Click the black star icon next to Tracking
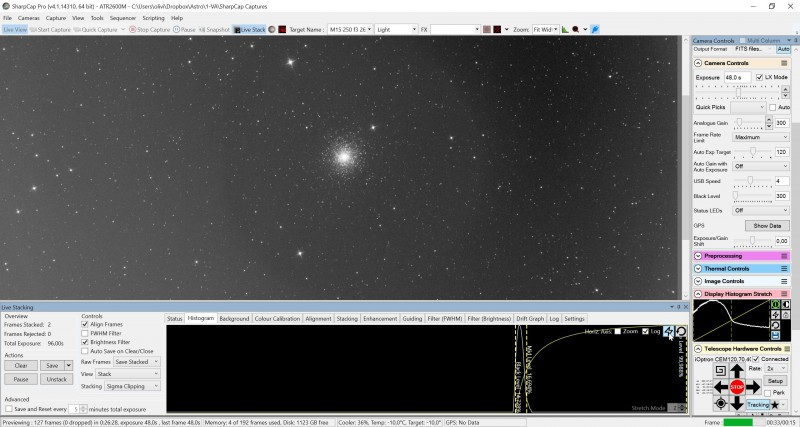 click(774, 405)
